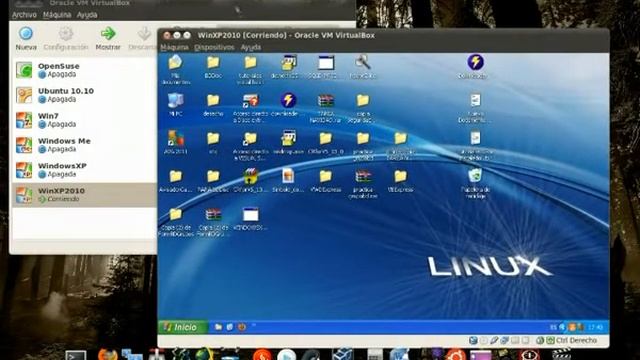Select the Win7 virtual machine
Image resolution: width=640 pixels, height=360 pixels.
84,120
